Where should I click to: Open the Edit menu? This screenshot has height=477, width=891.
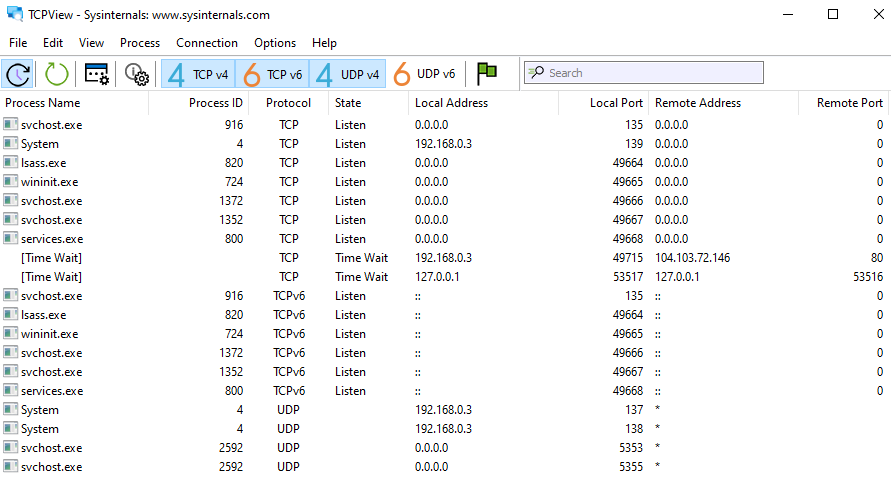(x=53, y=43)
